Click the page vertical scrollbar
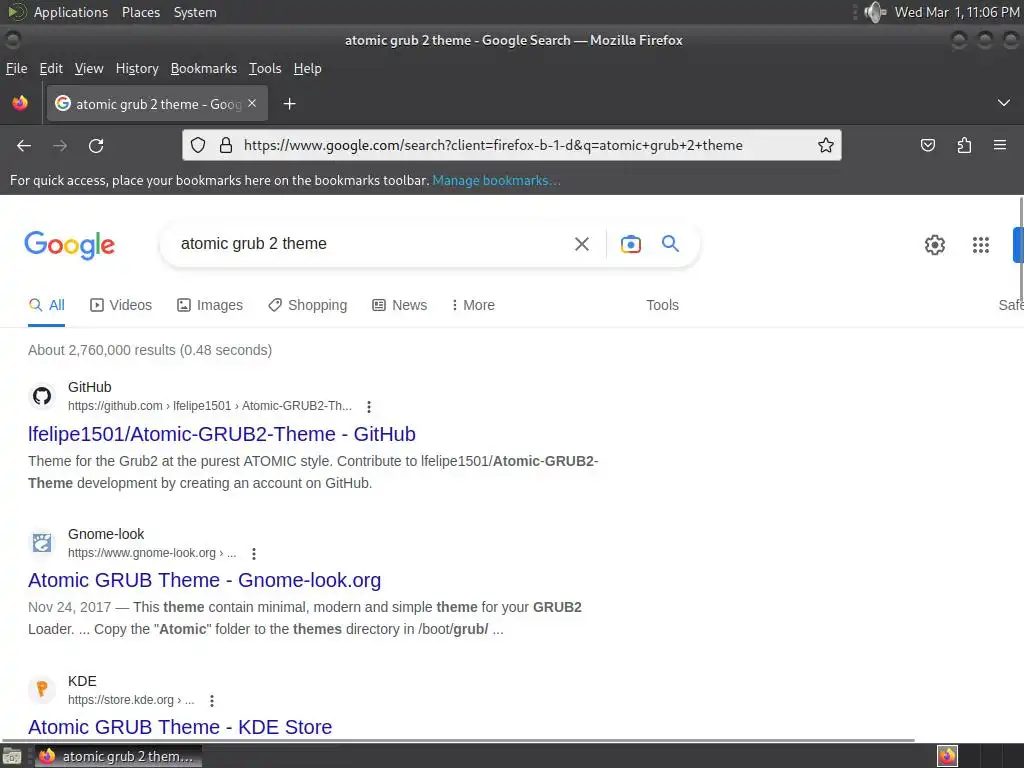Image resolution: width=1024 pixels, height=768 pixels. (x=1021, y=249)
